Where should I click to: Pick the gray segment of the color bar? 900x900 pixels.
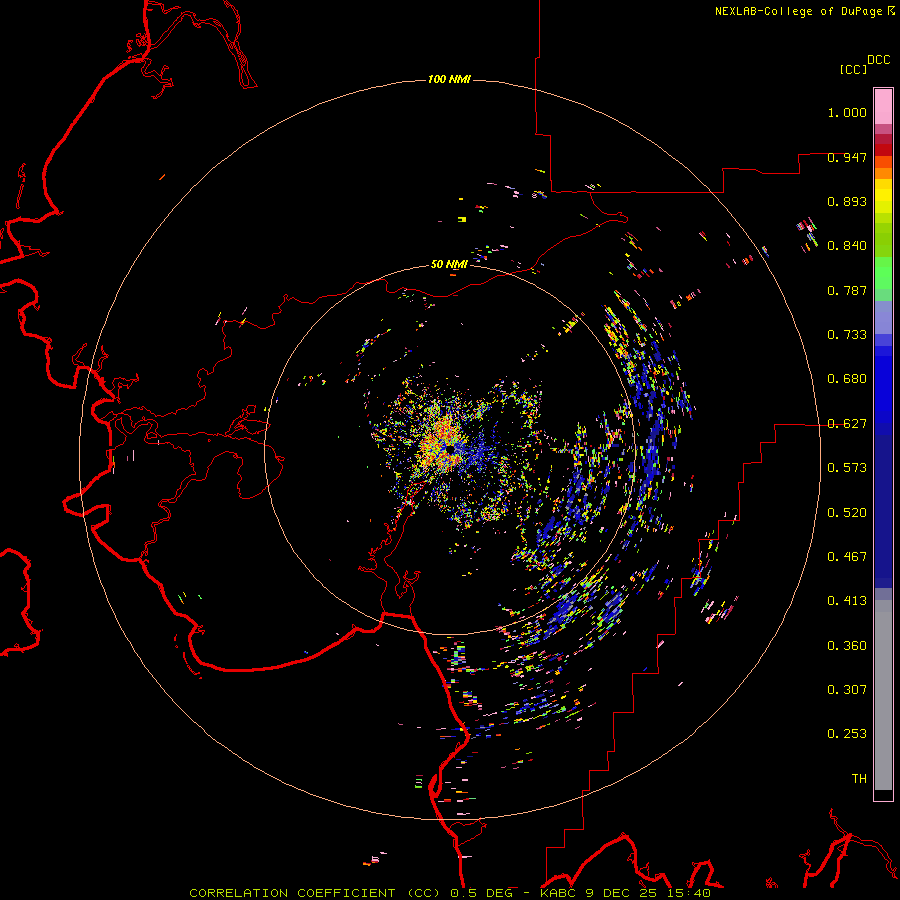(x=883, y=695)
